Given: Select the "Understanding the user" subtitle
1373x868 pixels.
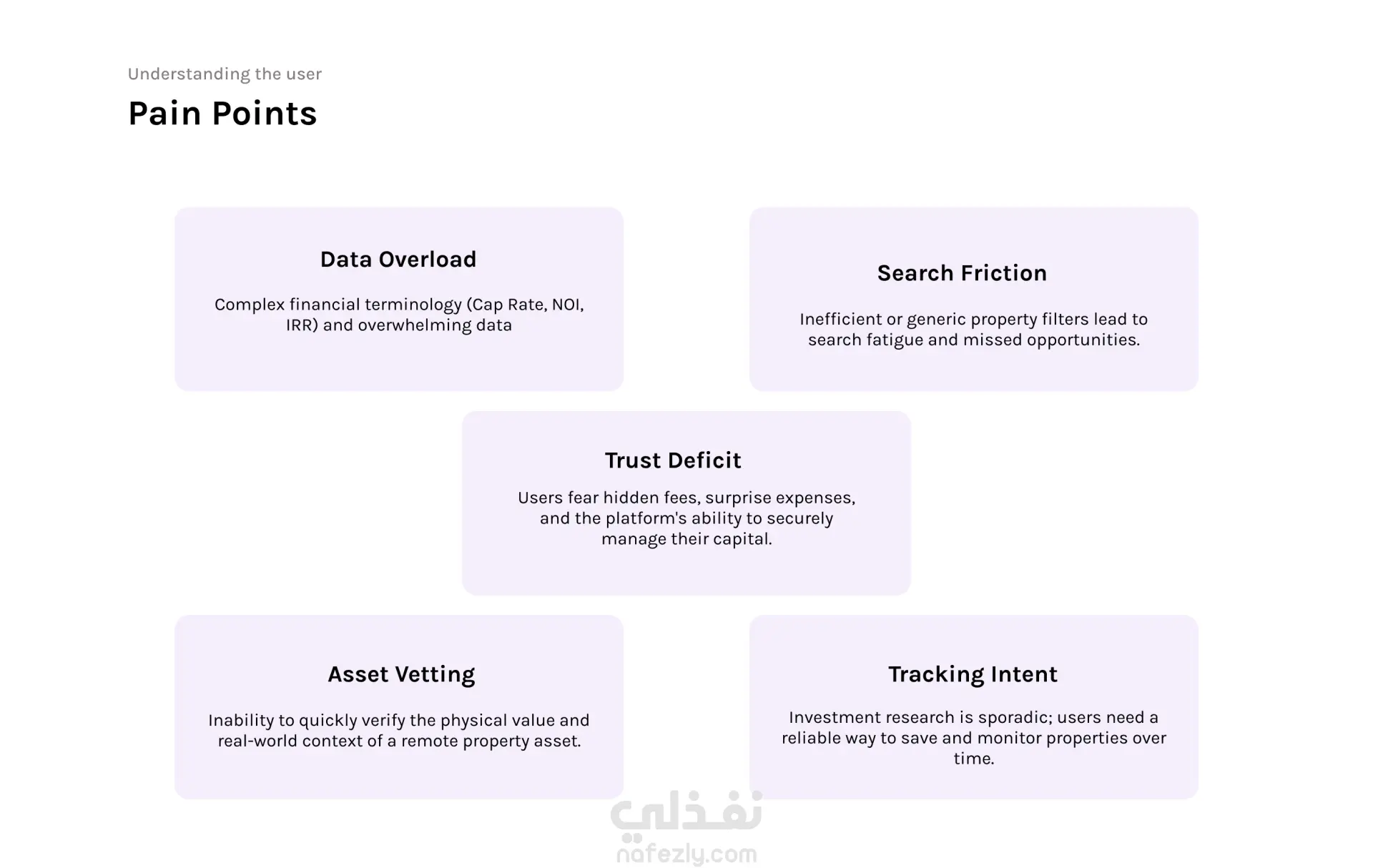Looking at the screenshot, I should point(225,74).
